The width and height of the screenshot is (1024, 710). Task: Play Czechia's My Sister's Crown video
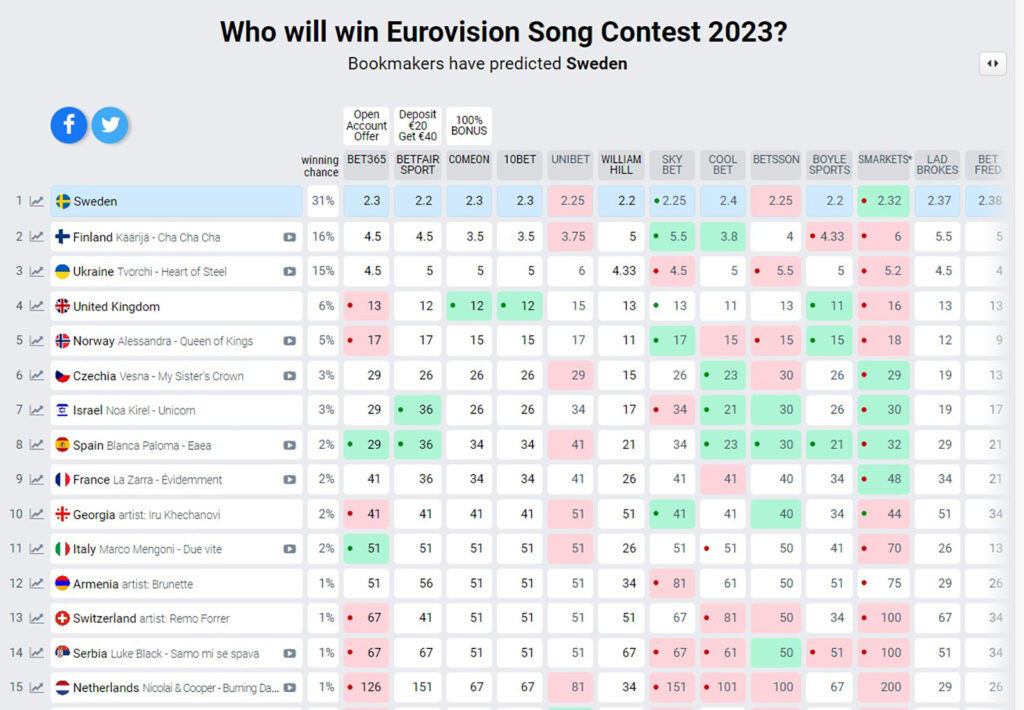[289, 376]
